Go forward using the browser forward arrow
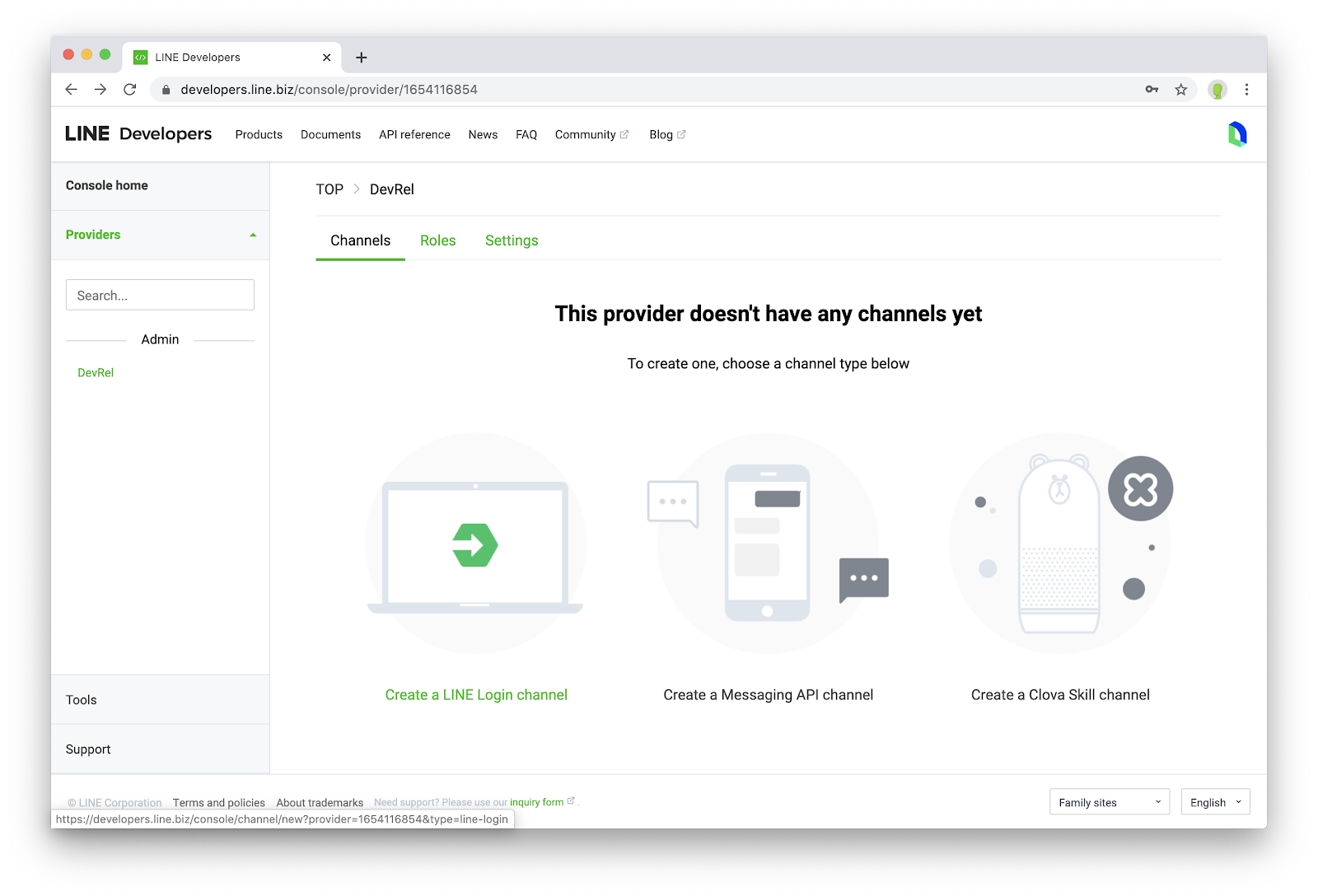 pos(100,90)
